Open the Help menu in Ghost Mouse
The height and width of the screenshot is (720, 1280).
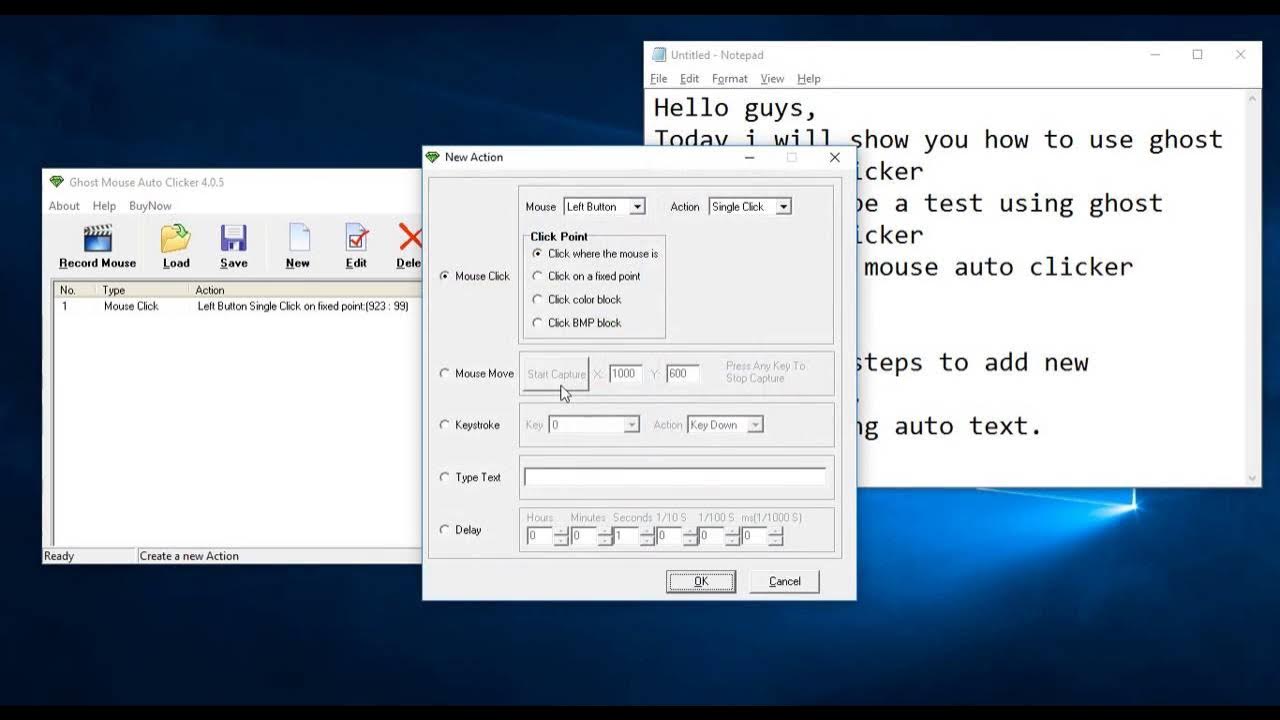click(105, 206)
